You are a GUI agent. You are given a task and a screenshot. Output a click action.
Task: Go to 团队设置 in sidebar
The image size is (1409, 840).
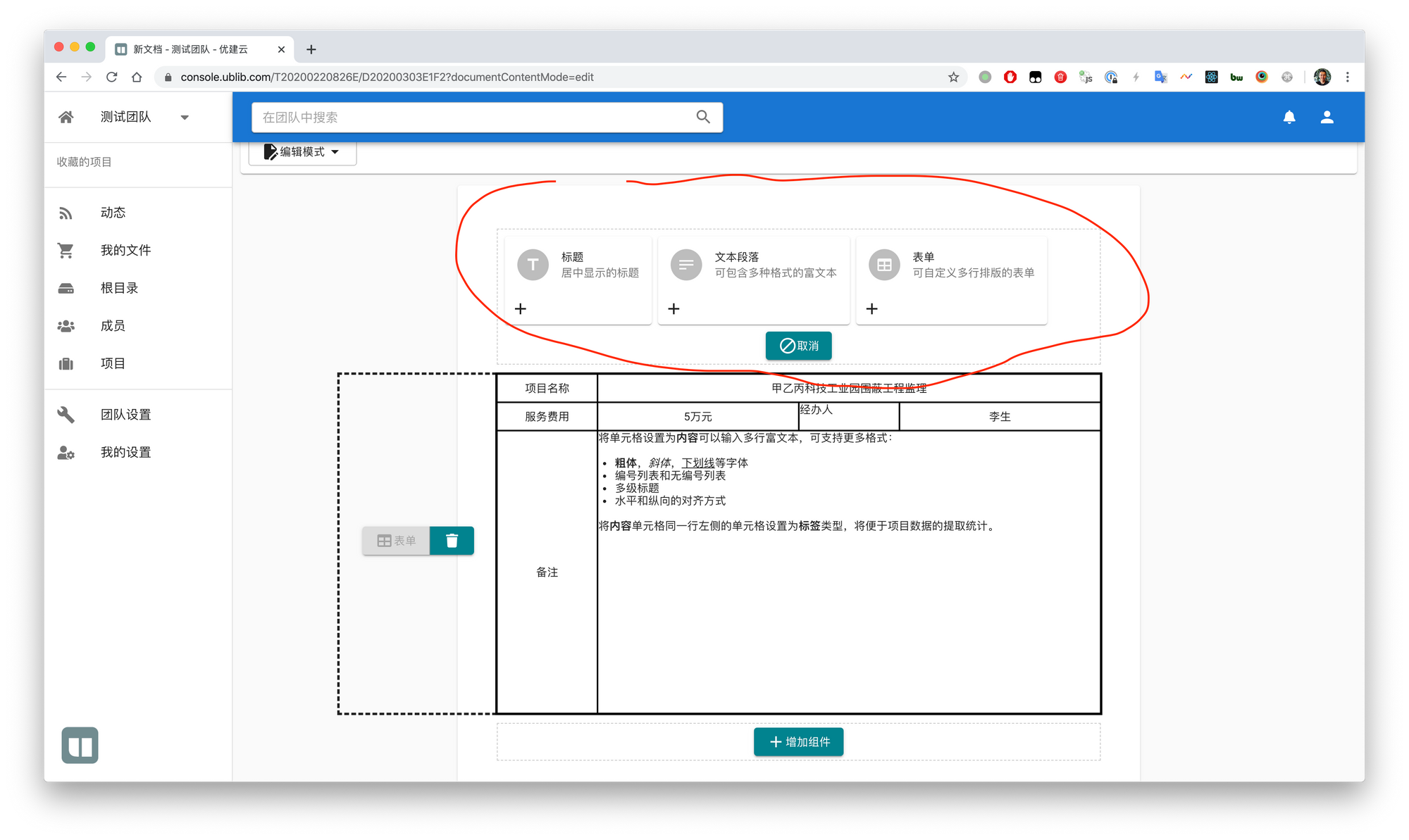pos(125,415)
